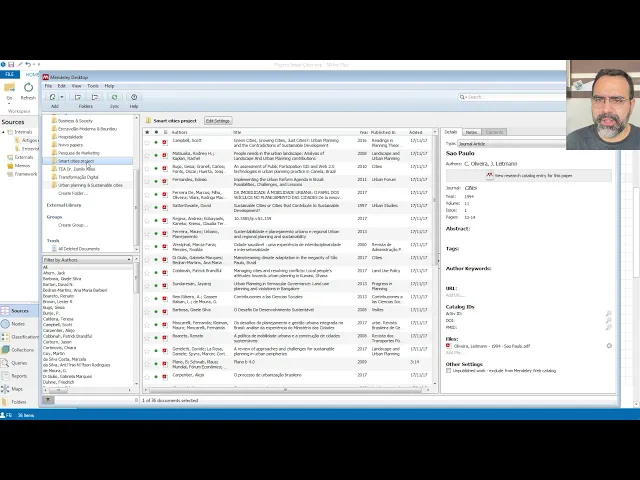Screen dimensions: 640x480
Task: Click the Create Group... link
Action: [x=73, y=225]
